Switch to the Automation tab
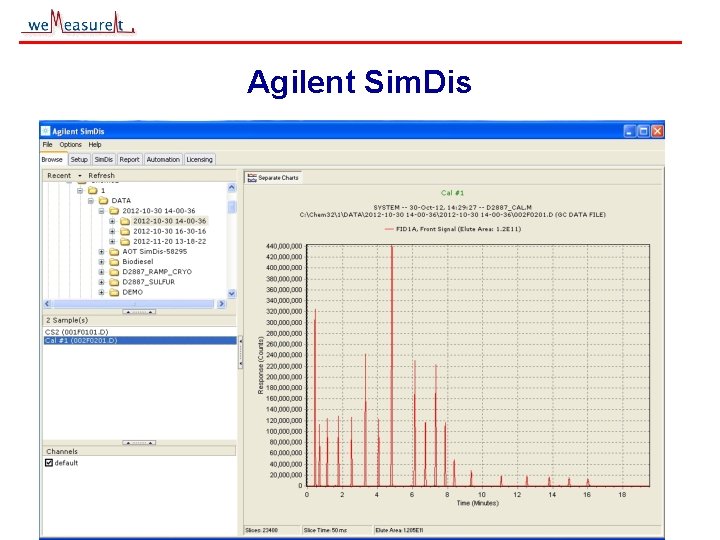The width and height of the screenshot is (720, 540). (163, 159)
